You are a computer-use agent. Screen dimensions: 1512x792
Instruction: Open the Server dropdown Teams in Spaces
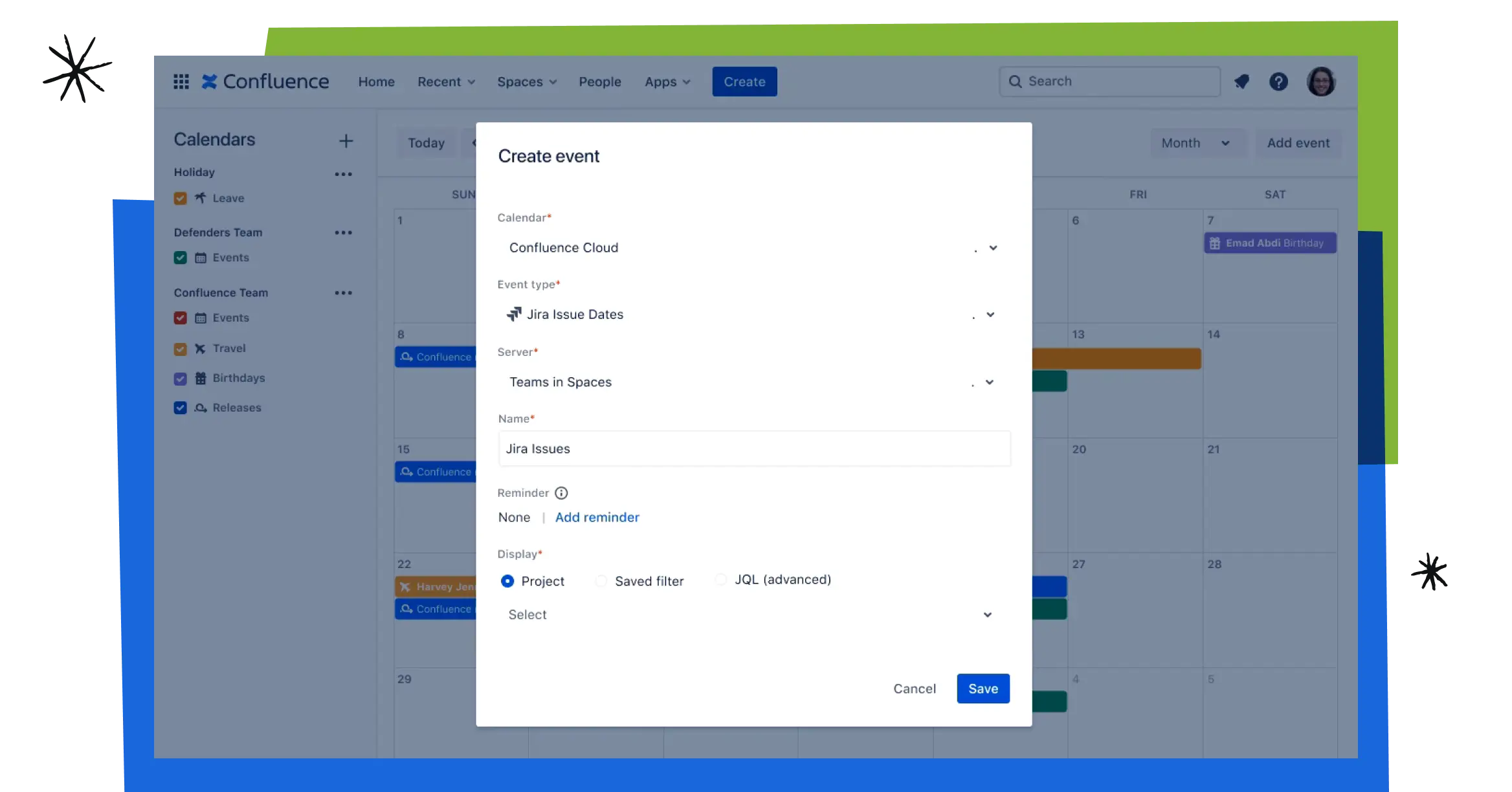754,382
